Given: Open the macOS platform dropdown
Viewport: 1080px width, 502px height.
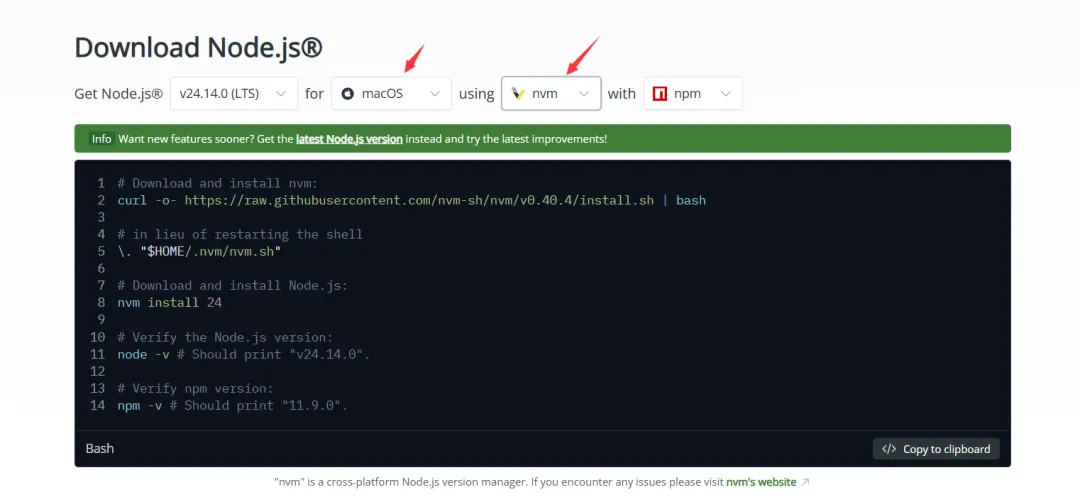Looking at the screenshot, I should (391, 93).
